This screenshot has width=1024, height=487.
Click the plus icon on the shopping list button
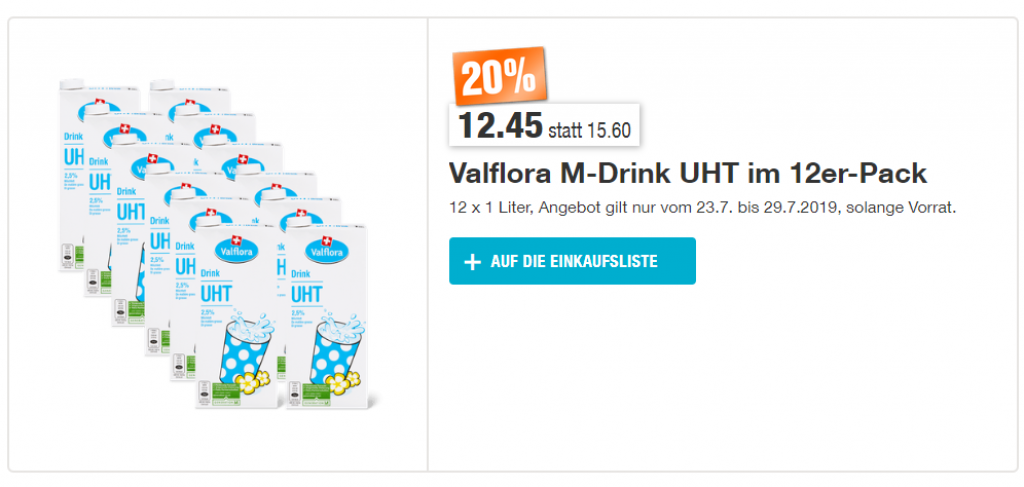pos(473,262)
